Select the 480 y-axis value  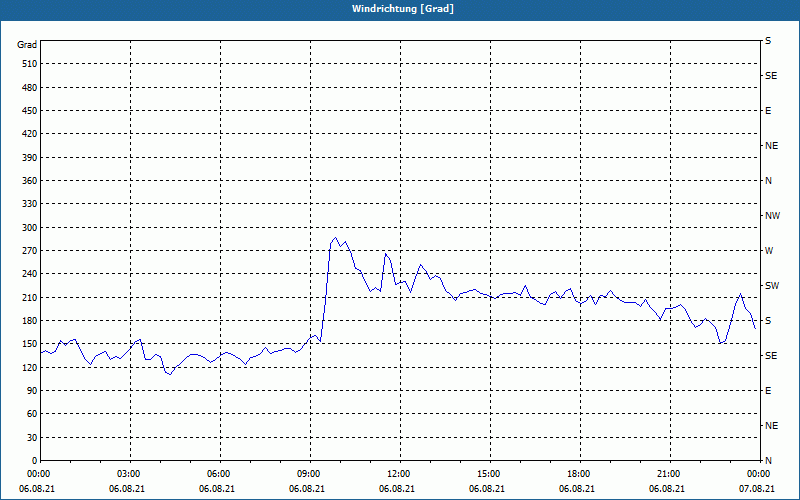tap(30, 87)
